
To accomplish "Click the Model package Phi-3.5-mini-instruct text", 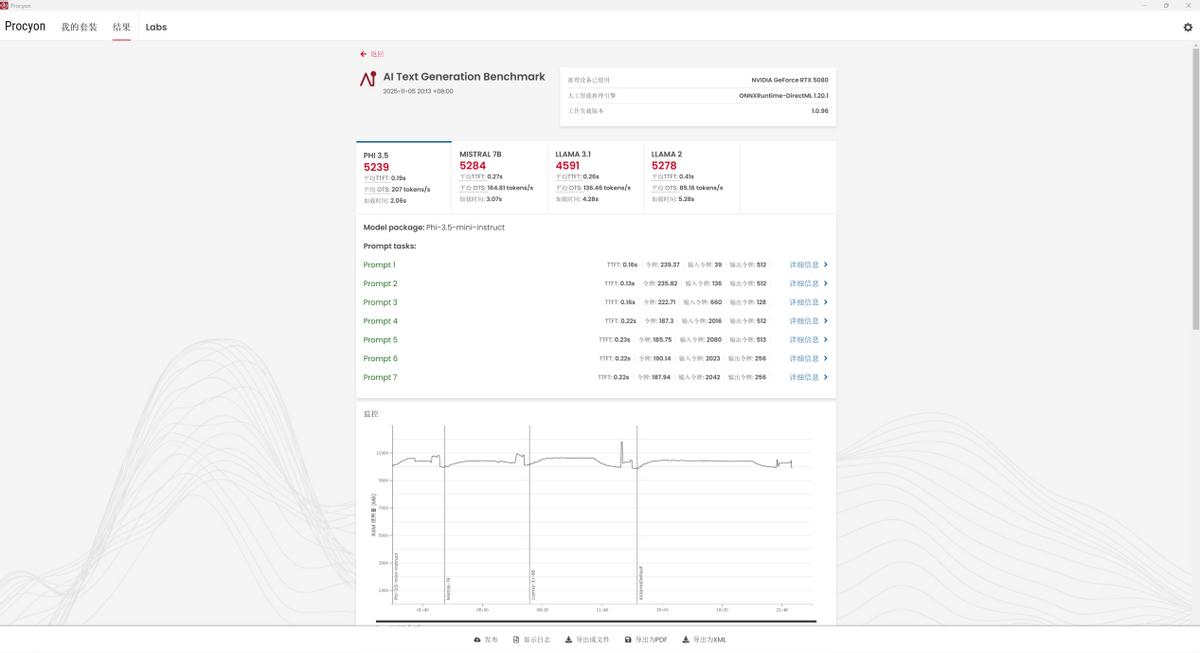I will click(x=434, y=227).
